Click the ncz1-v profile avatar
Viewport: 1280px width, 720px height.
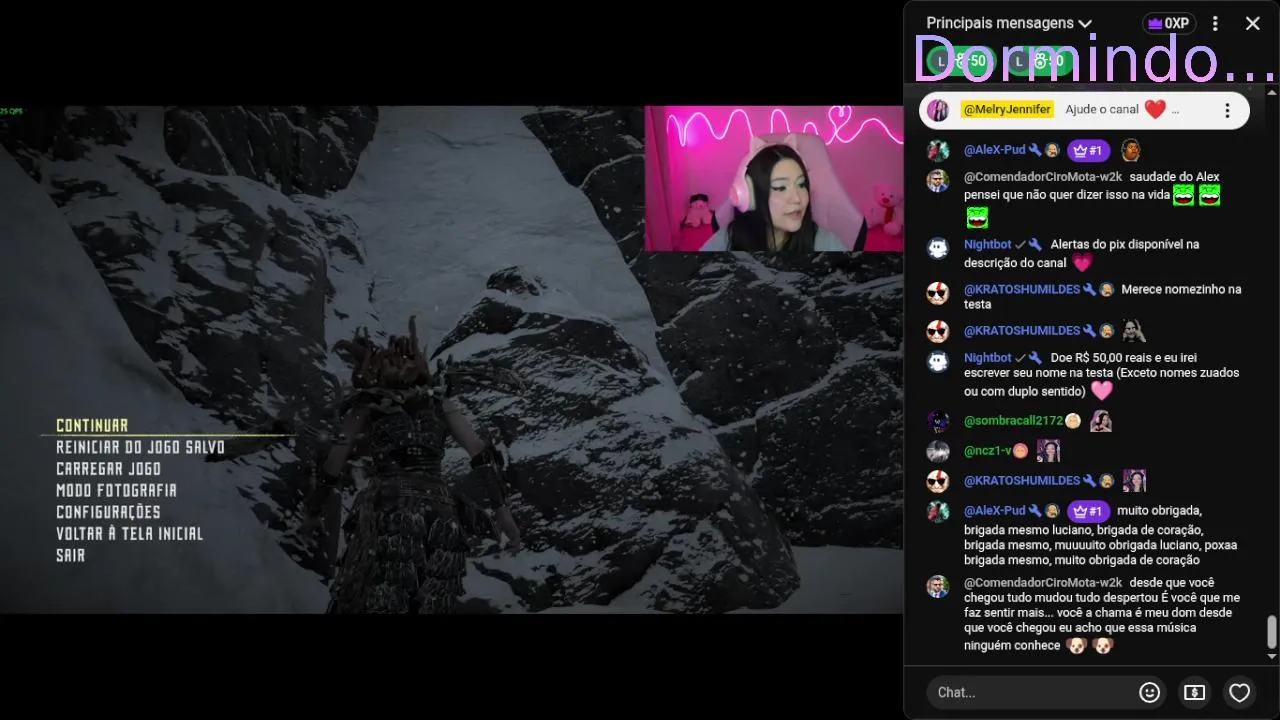[x=938, y=451]
